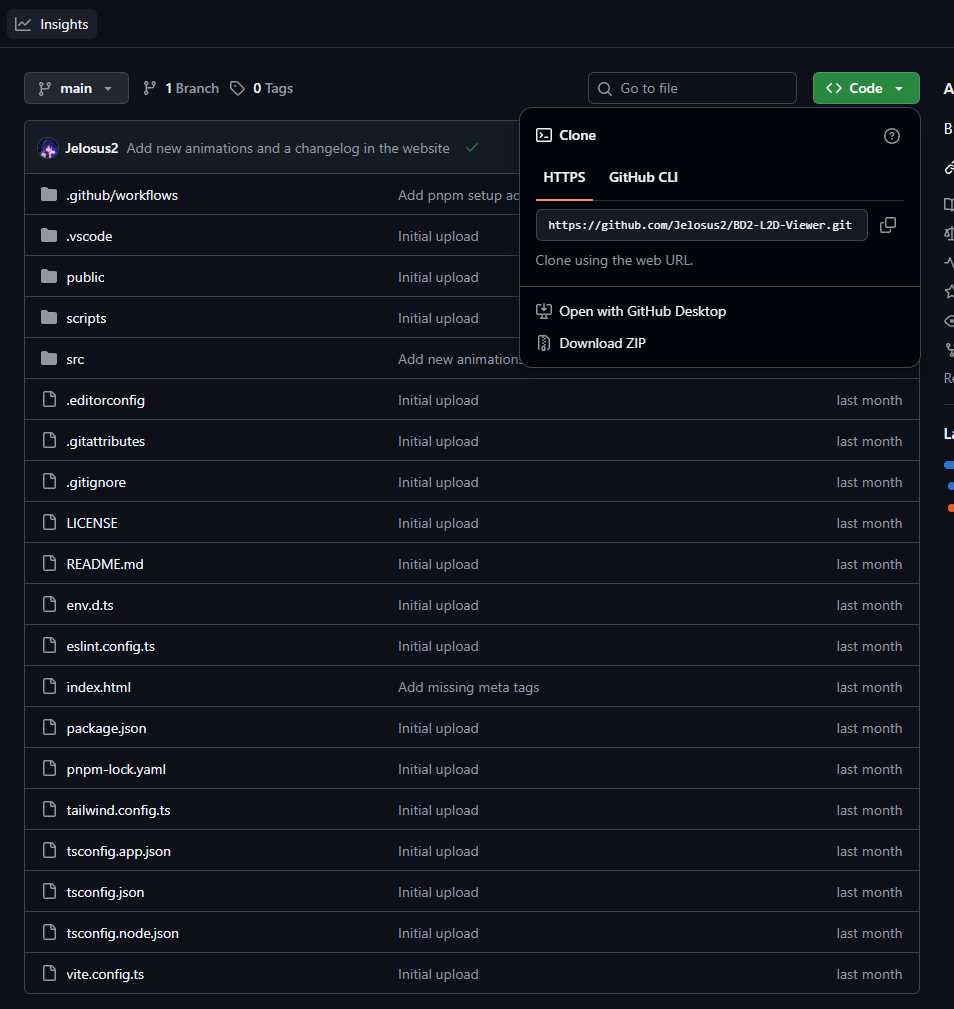This screenshot has height=1009, width=954.
Task: Click the LICENSE file icon
Action: pyautogui.click(x=50, y=523)
